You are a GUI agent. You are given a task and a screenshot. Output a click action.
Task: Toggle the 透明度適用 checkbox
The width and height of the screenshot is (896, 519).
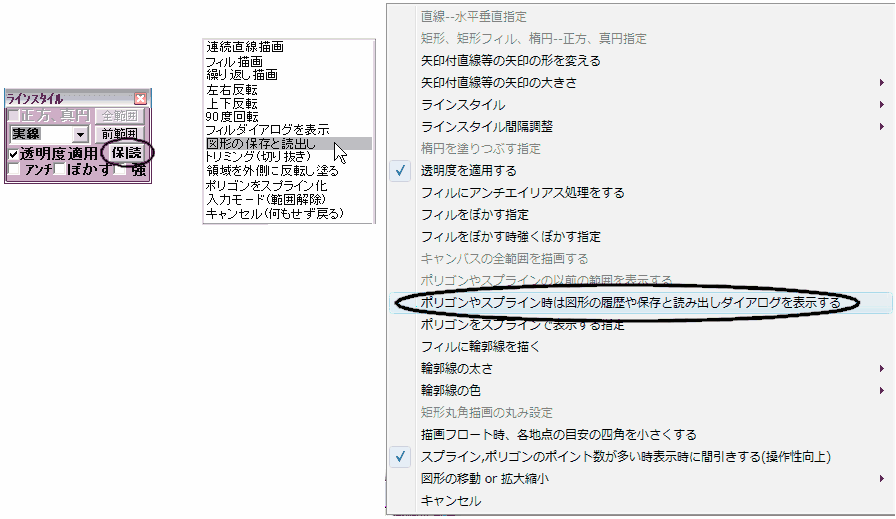point(13,155)
